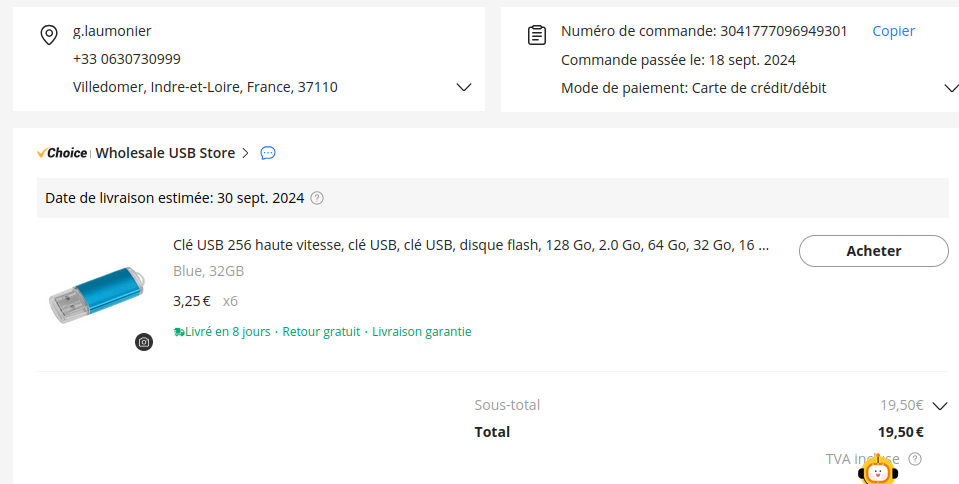Click Retour gratuit text
Viewport: 959px width, 484px height.
321,332
